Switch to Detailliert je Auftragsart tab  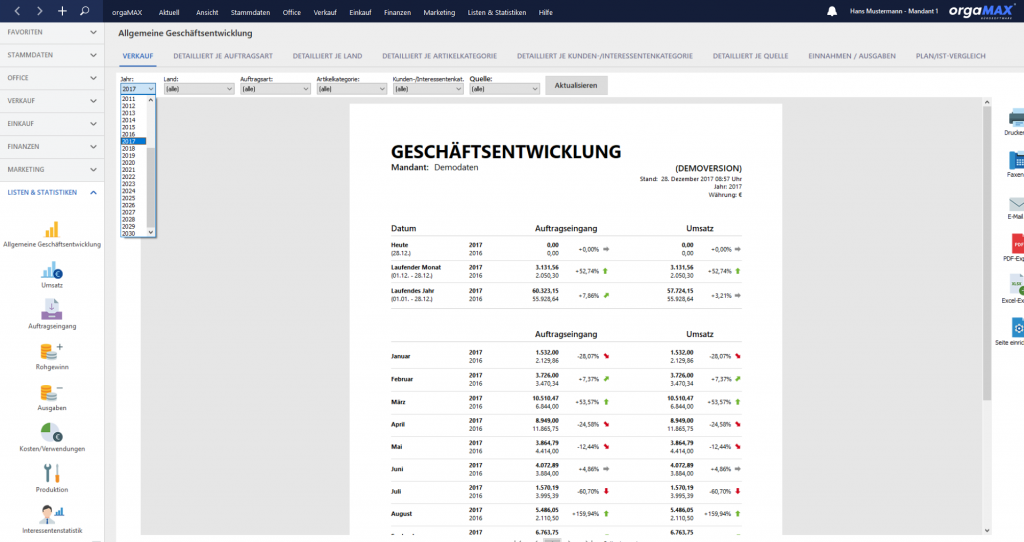[223, 56]
